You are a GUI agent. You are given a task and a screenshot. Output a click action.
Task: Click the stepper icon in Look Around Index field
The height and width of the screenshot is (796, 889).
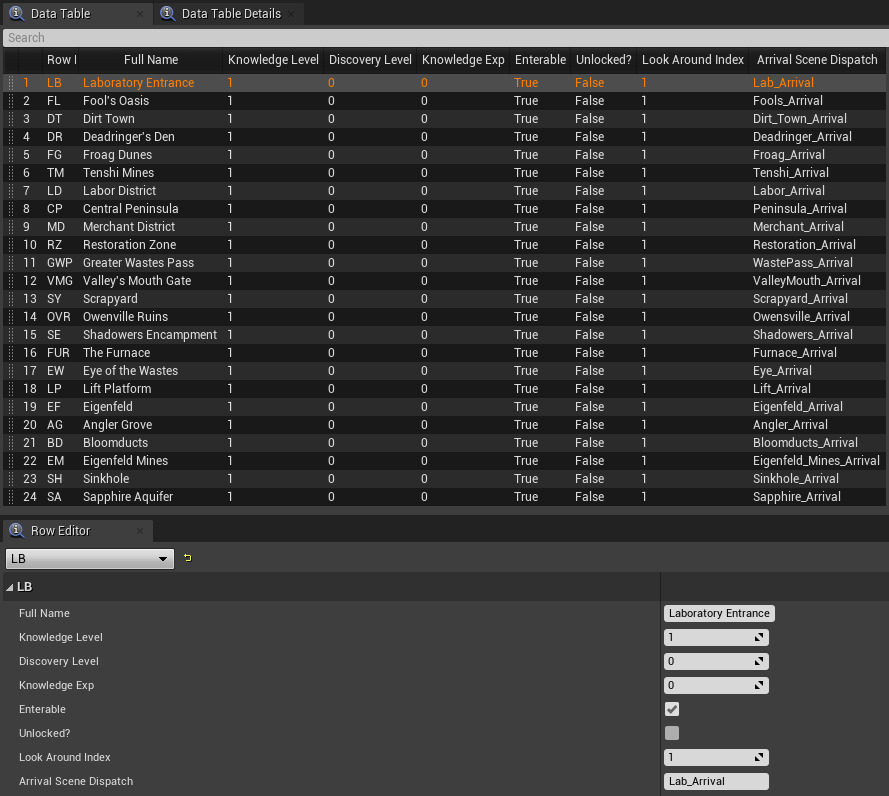(x=759, y=757)
